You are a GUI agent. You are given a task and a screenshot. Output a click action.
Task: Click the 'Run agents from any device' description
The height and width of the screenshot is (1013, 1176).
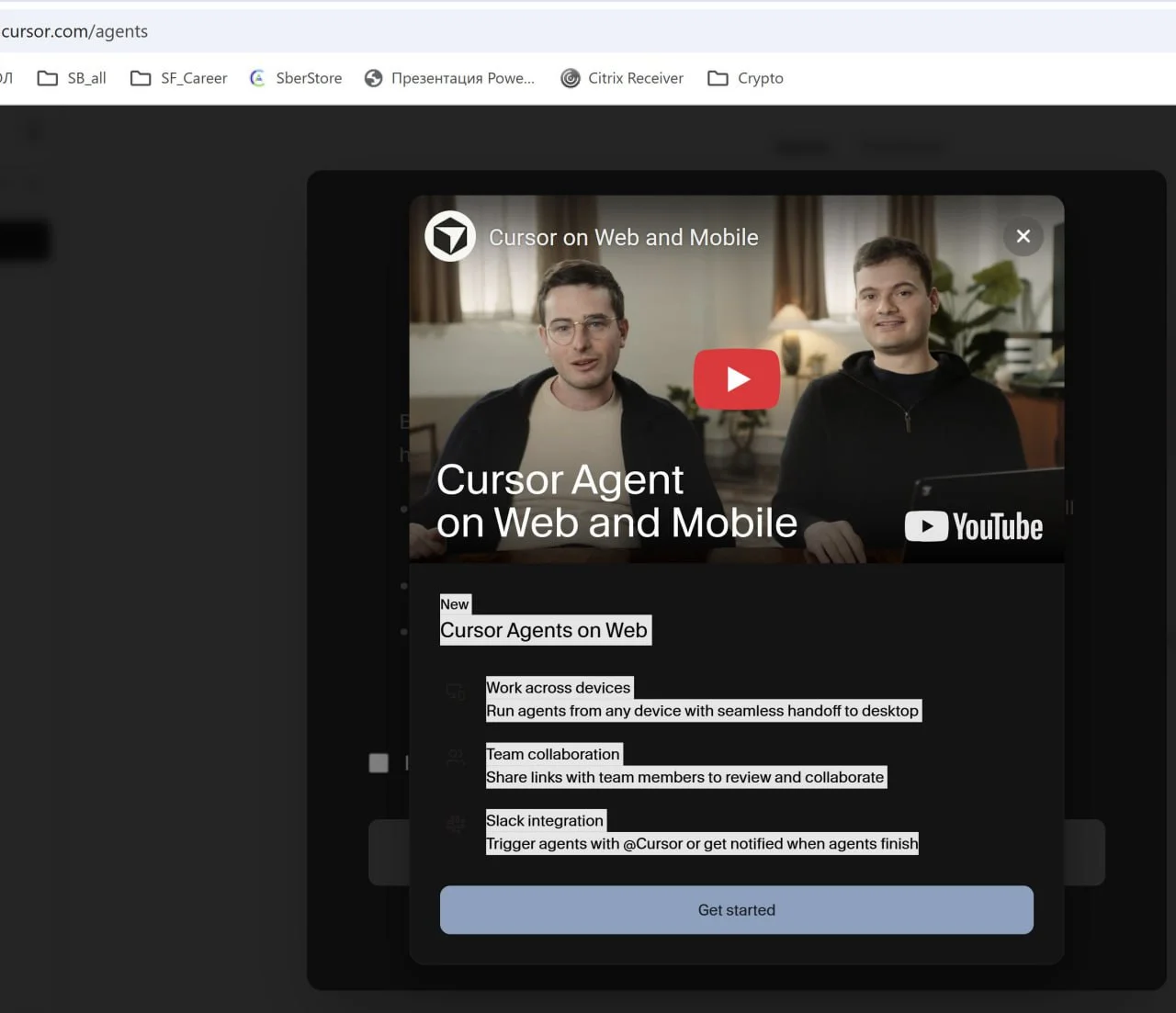click(702, 711)
